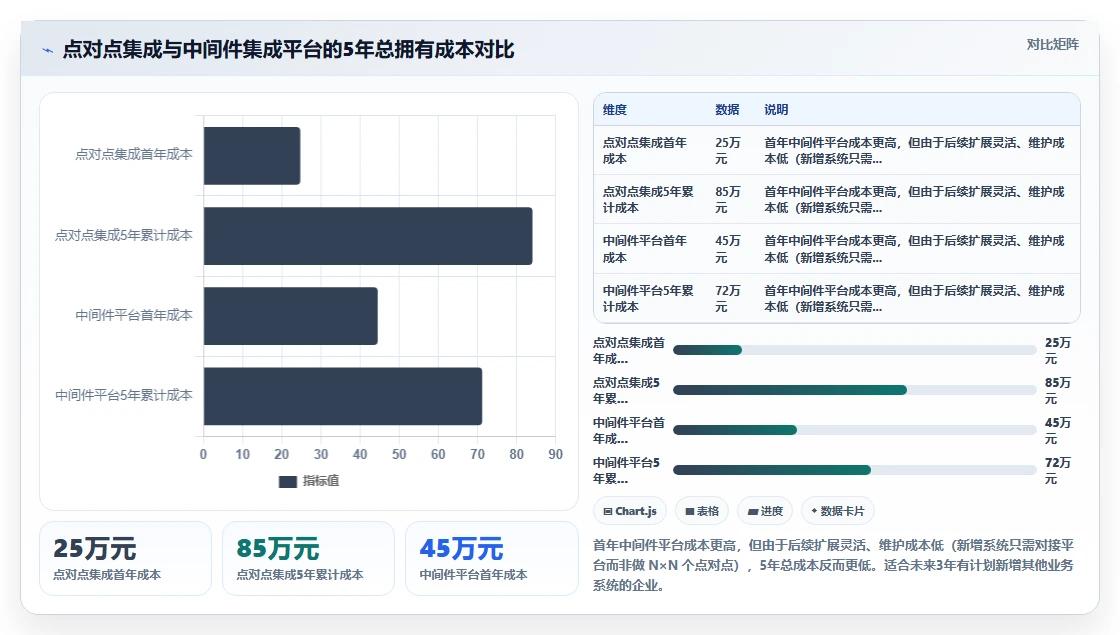1120x635 pixels.
Task: Click the 85万元 data card
Action: click(309, 559)
